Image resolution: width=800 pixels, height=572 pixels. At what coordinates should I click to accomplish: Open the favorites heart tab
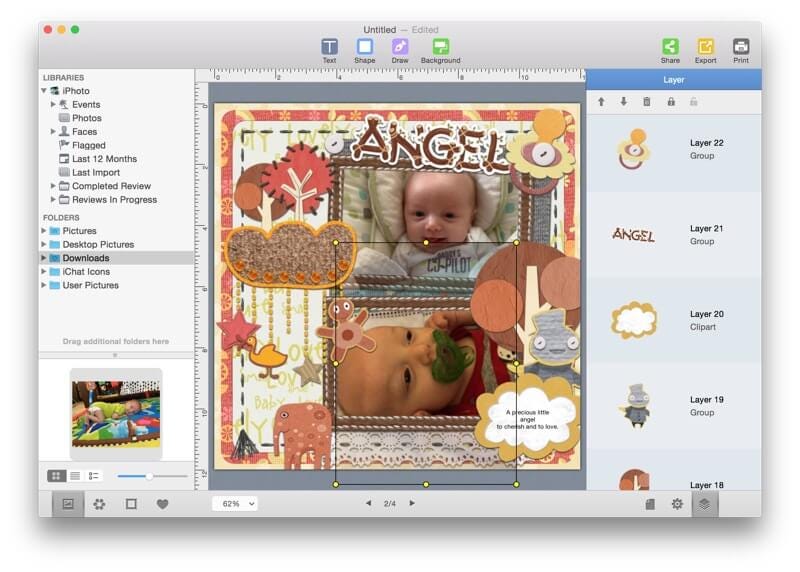pos(162,504)
